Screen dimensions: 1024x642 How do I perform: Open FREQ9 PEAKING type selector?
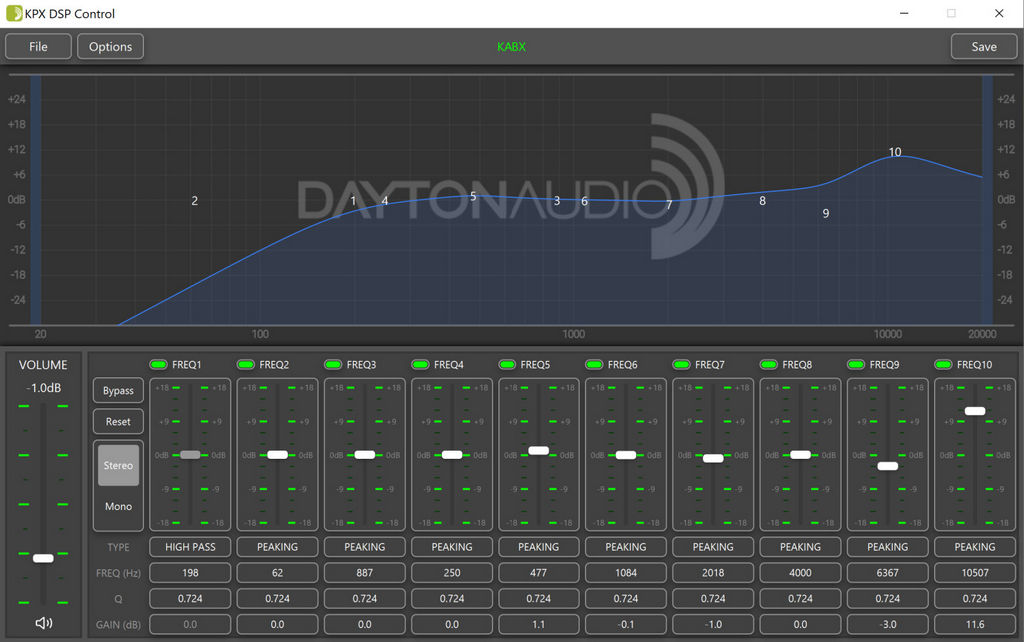tap(888, 547)
